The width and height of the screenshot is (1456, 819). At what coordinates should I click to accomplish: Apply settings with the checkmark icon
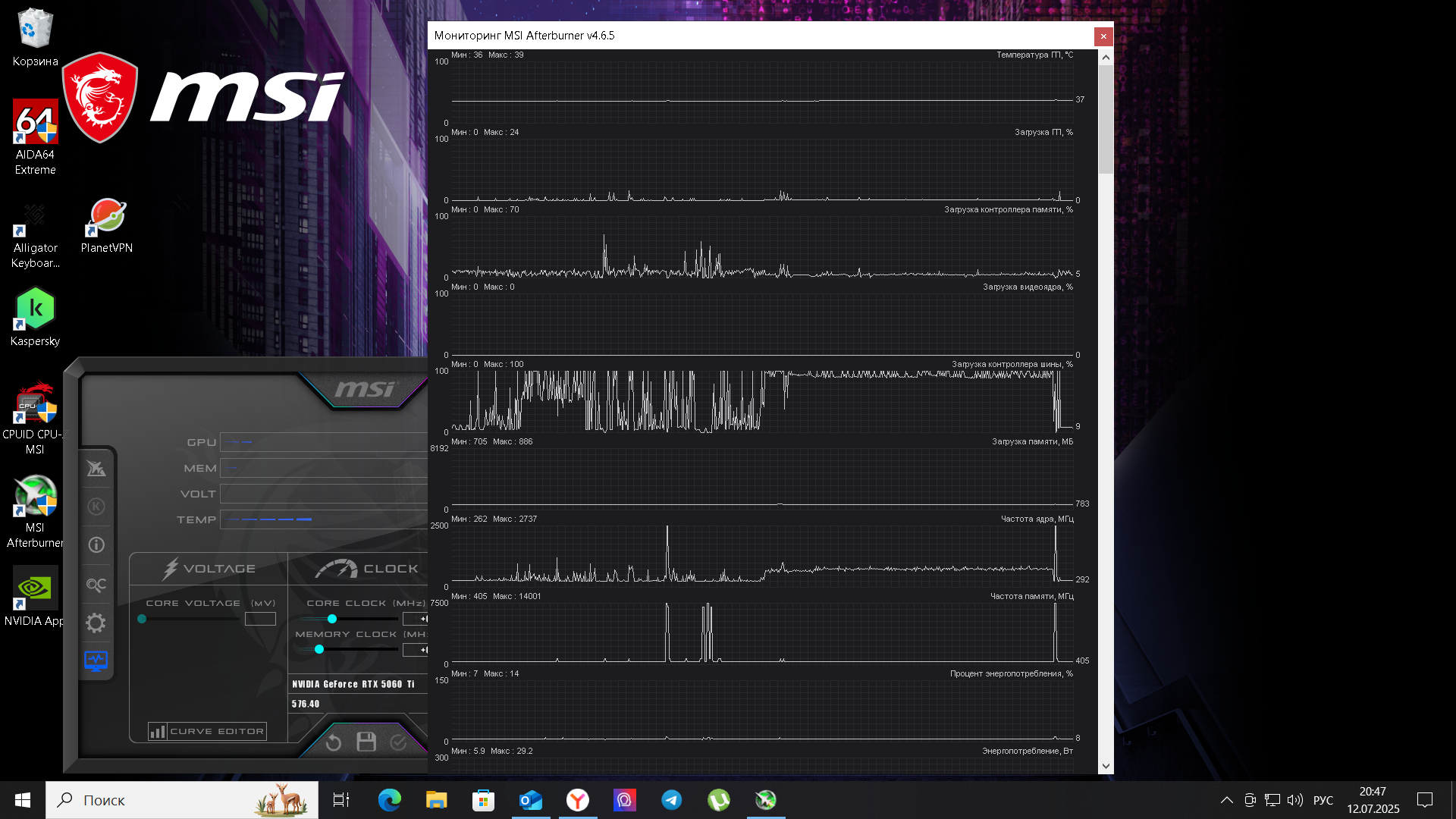(x=398, y=742)
